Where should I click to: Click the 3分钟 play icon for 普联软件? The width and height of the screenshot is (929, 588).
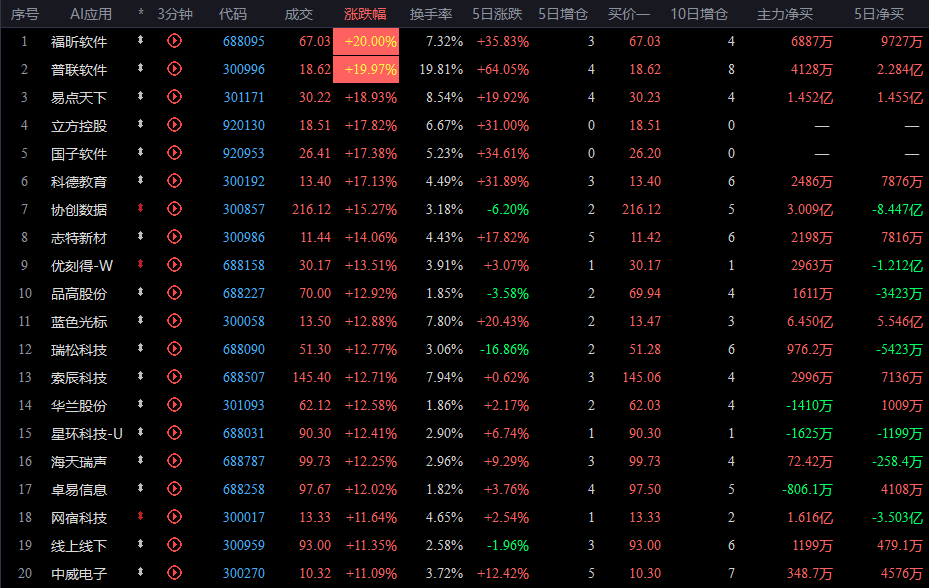[x=174, y=69]
